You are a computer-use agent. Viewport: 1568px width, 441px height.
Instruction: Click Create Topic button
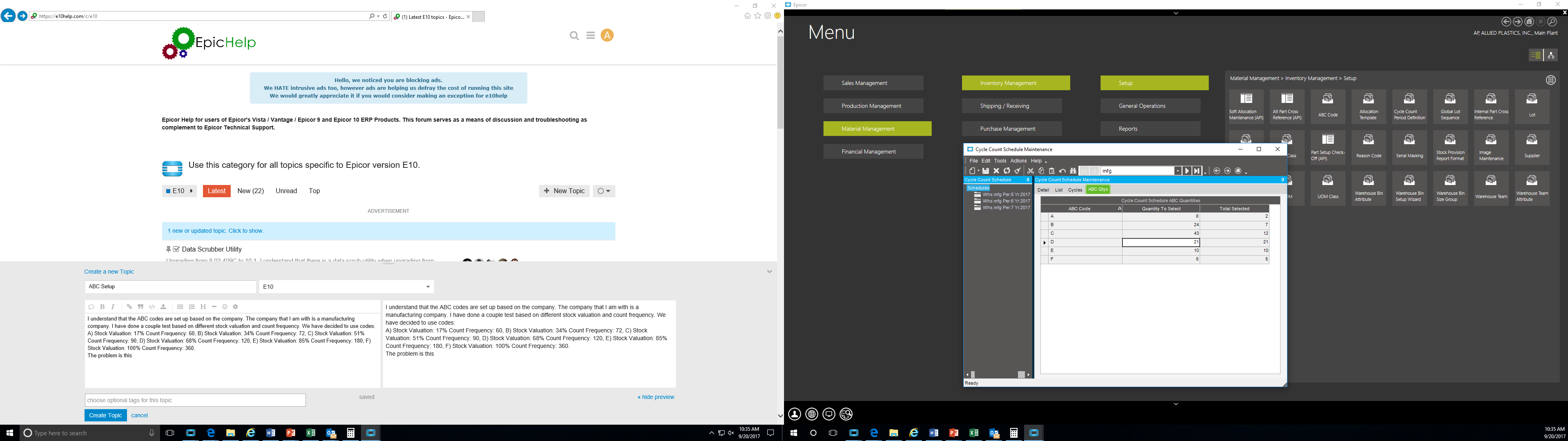[x=105, y=415]
